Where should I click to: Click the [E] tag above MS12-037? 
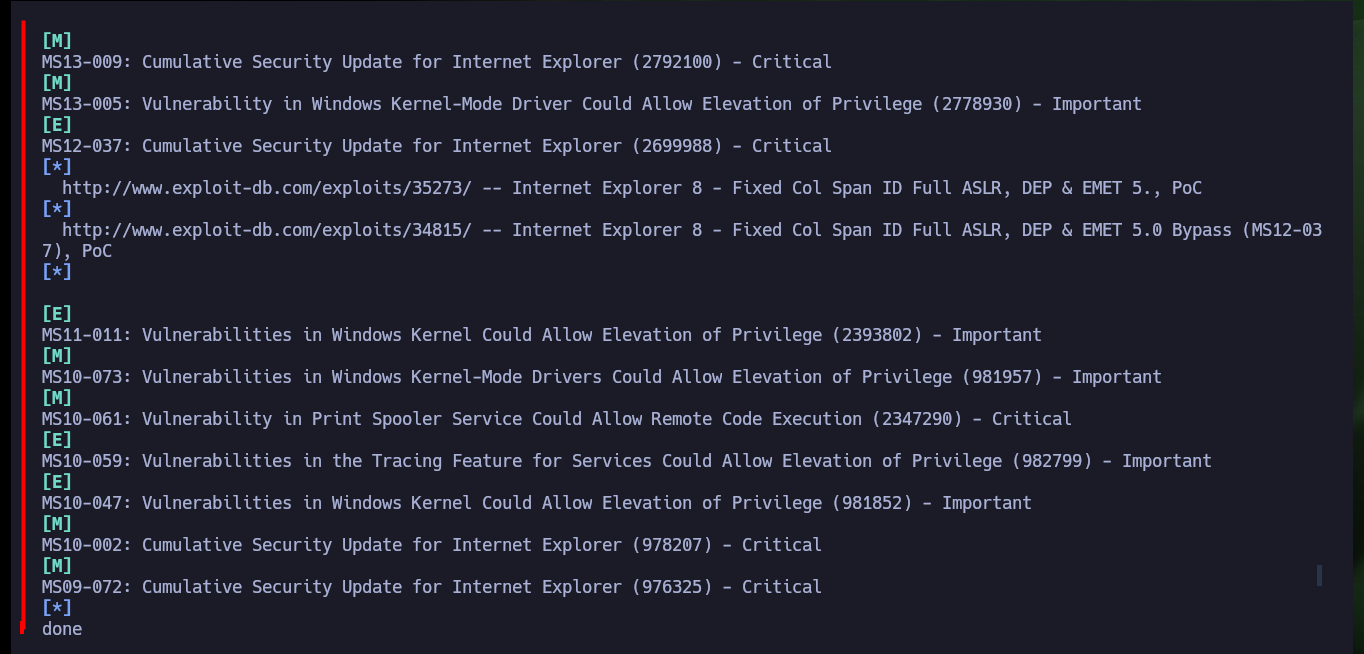click(x=57, y=125)
